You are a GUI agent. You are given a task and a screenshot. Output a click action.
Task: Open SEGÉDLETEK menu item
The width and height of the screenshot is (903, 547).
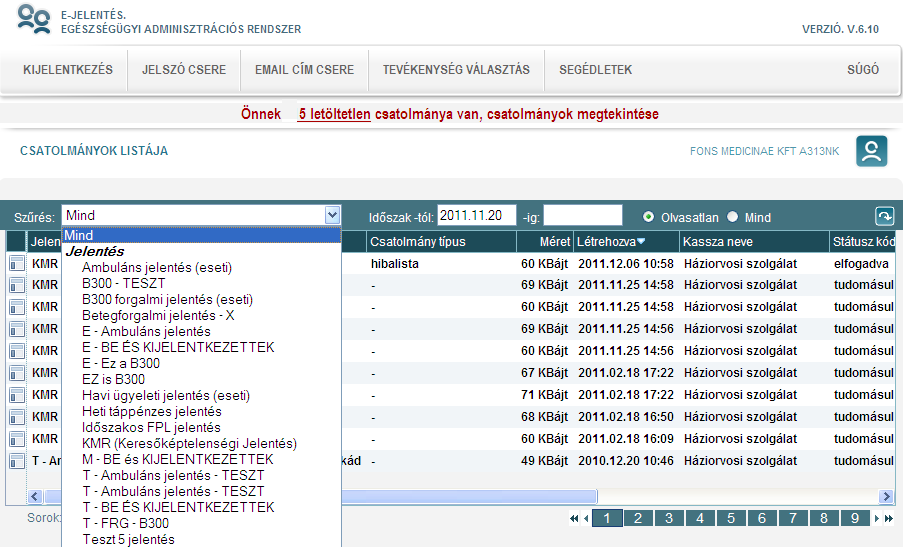pos(595,70)
